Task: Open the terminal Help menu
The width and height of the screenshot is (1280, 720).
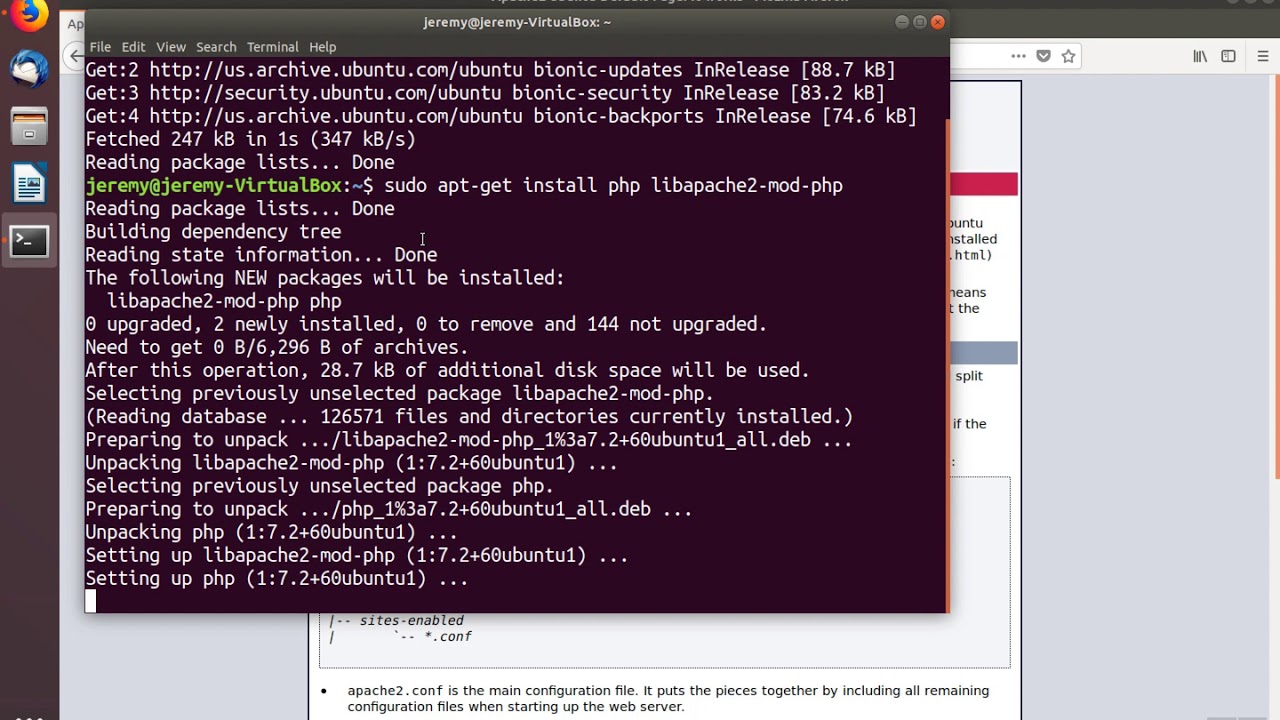Action: click(x=322, y=47)
